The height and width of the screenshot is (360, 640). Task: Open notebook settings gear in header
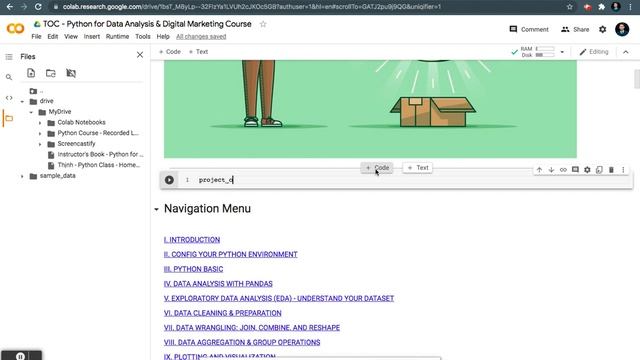[602, 29]
